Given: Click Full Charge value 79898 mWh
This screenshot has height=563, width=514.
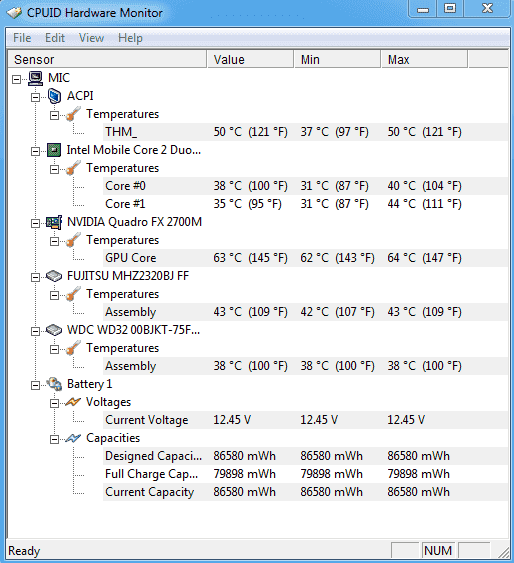Looking at the screenshot, I should pos(244,474).
